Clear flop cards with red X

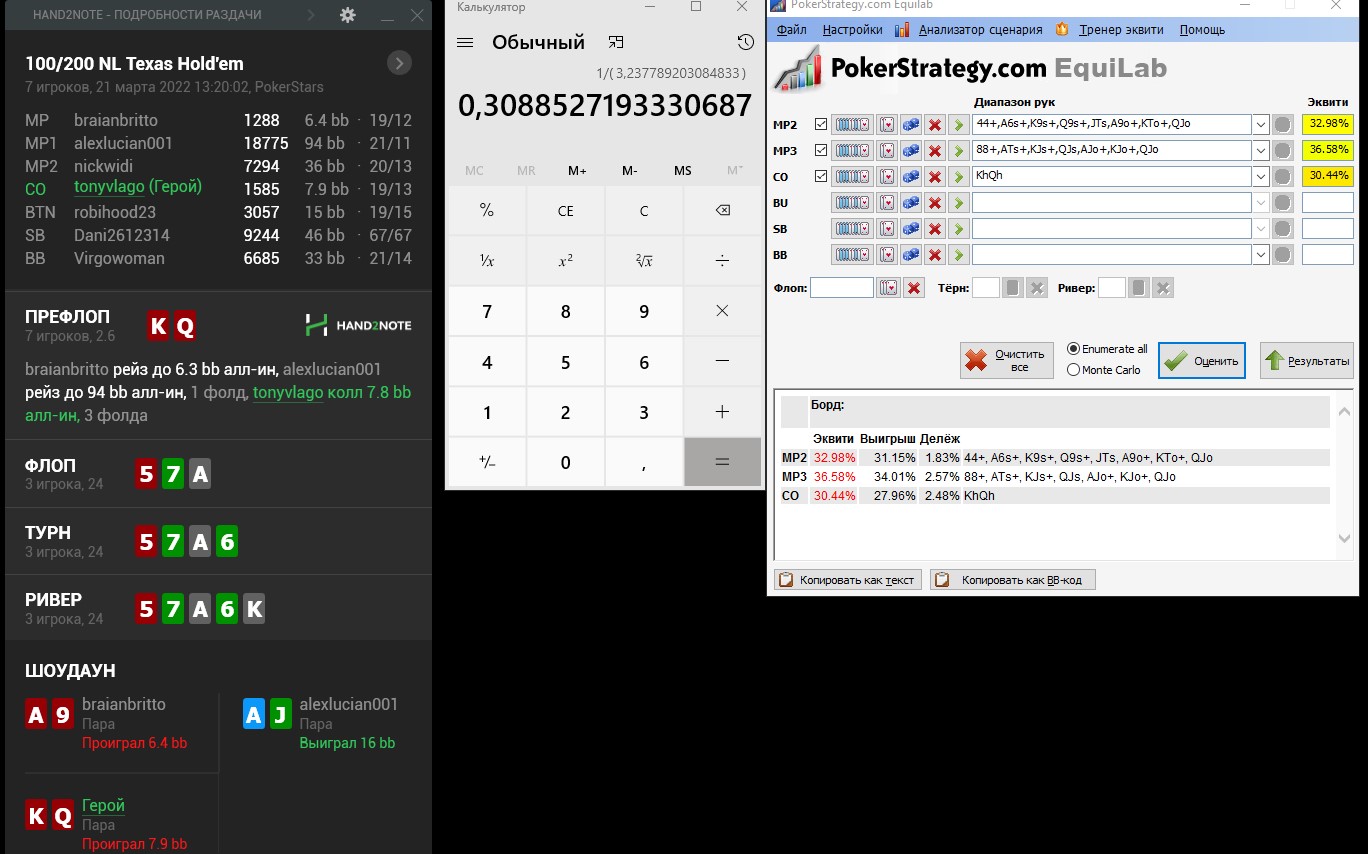click(913, 288)
